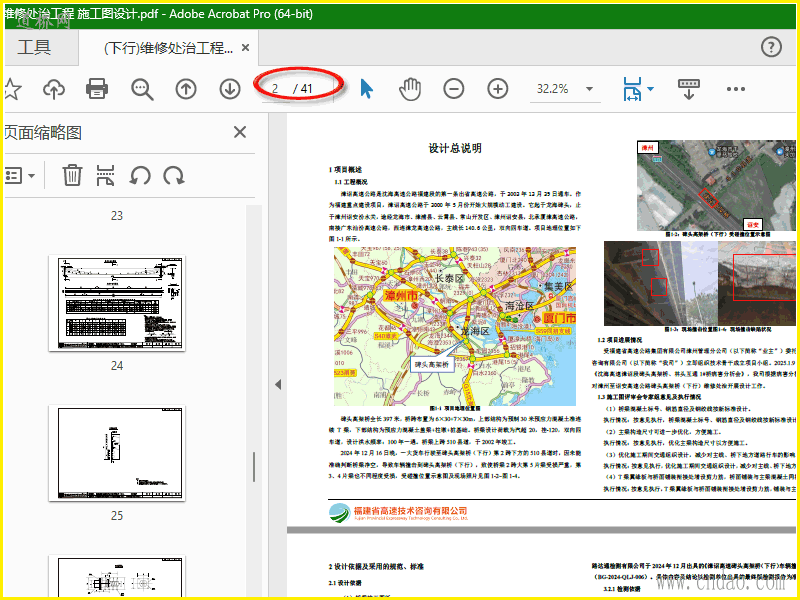Close the (下行)维修处治工程 document tab
The height and width of the screenshot is (600, 800).
244,48
